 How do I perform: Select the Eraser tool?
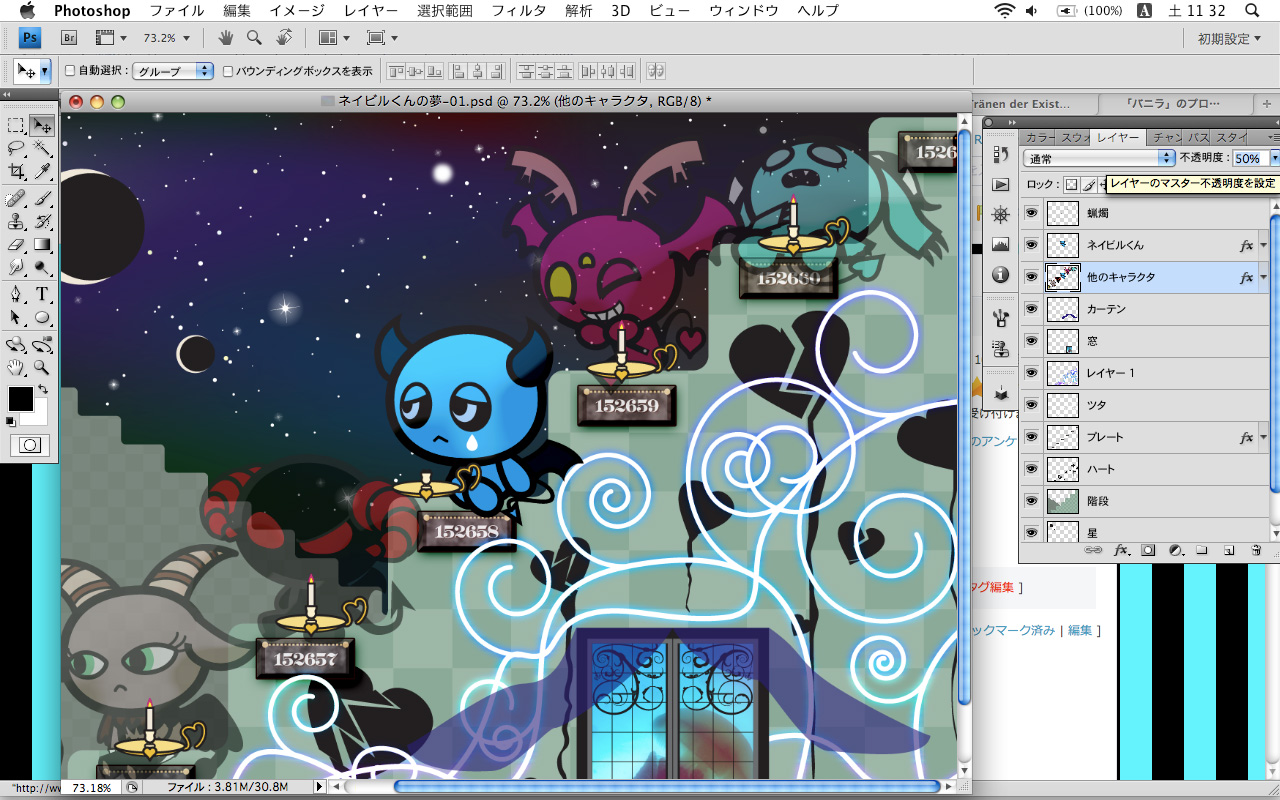click(16, 244)
